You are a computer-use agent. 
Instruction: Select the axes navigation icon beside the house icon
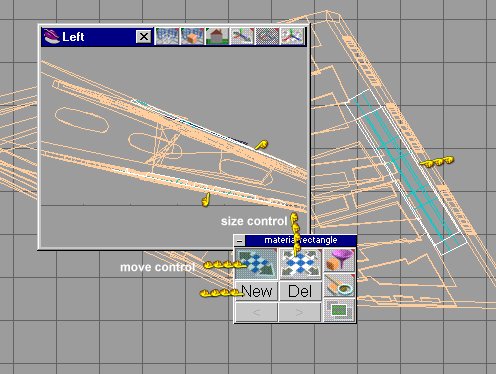[242, 36]
